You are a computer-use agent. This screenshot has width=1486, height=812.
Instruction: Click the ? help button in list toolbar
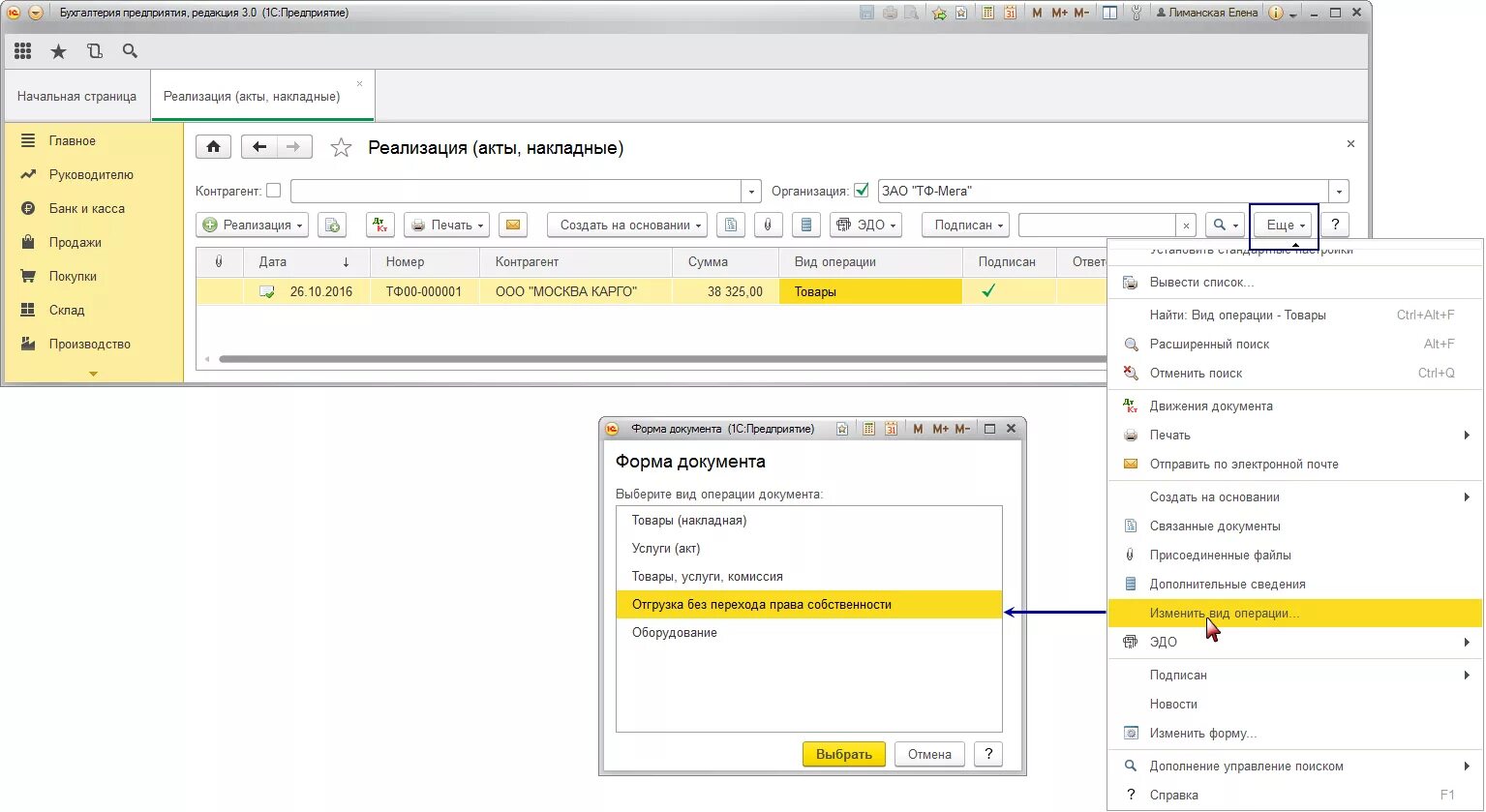1335,225
